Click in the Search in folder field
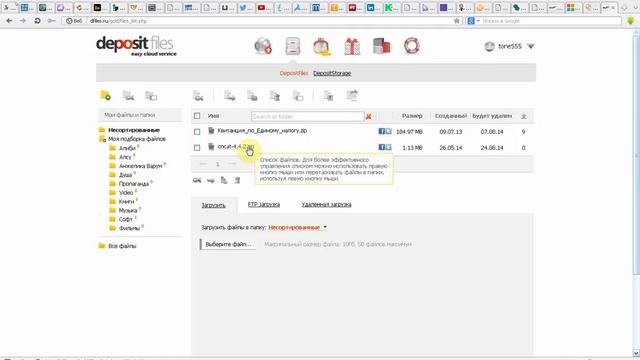The width and height of the screenshot is (640, 360). pos(307,116)
